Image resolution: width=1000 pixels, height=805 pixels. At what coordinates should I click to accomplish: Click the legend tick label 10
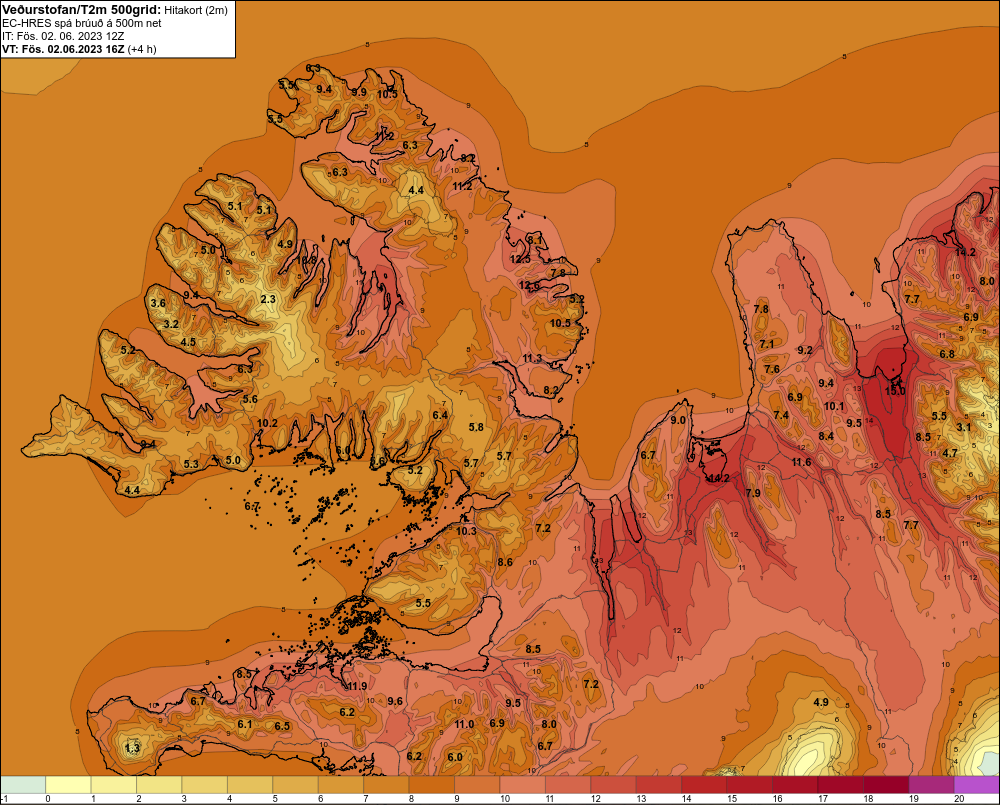[504, 799]
